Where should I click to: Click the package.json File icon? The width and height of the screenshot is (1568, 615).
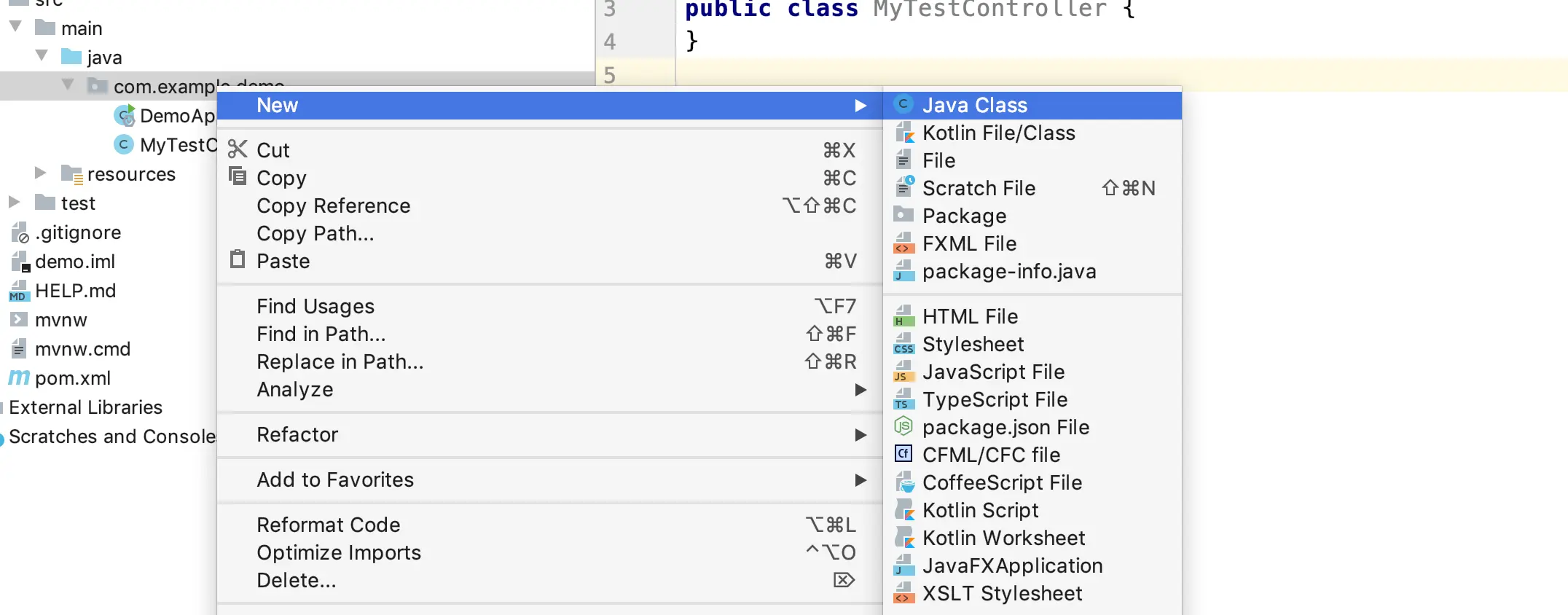point(903,427)
